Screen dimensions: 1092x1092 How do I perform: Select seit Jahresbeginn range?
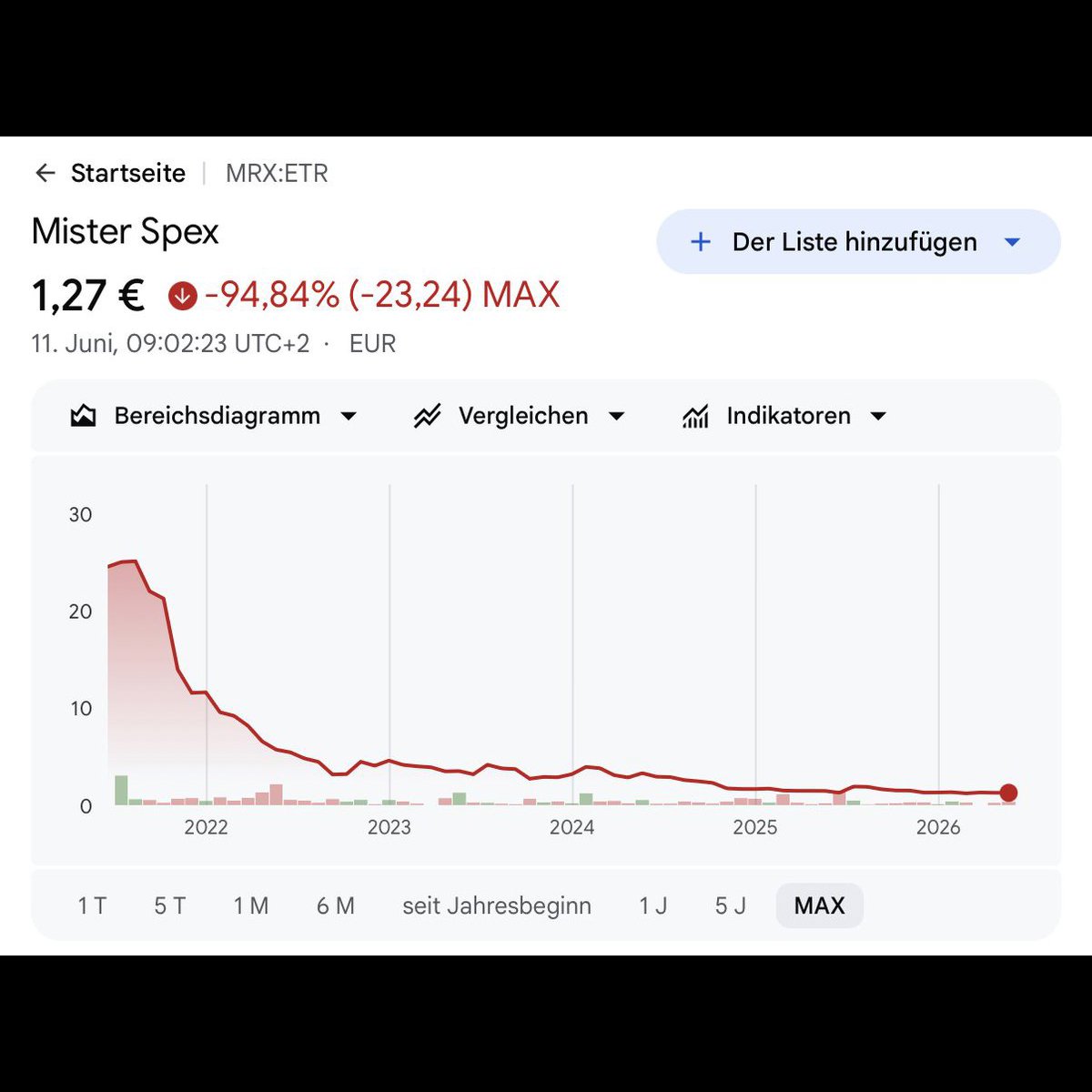[x=497, y=905]
